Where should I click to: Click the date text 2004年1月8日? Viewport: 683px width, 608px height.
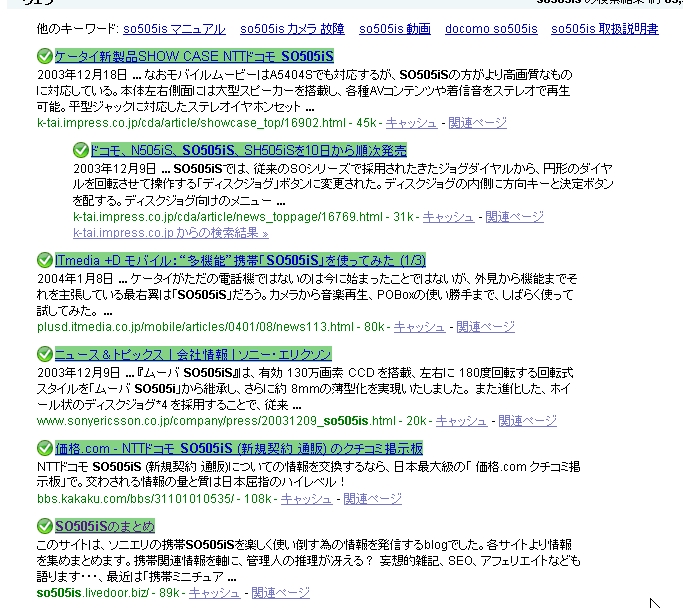coord(75,279)
